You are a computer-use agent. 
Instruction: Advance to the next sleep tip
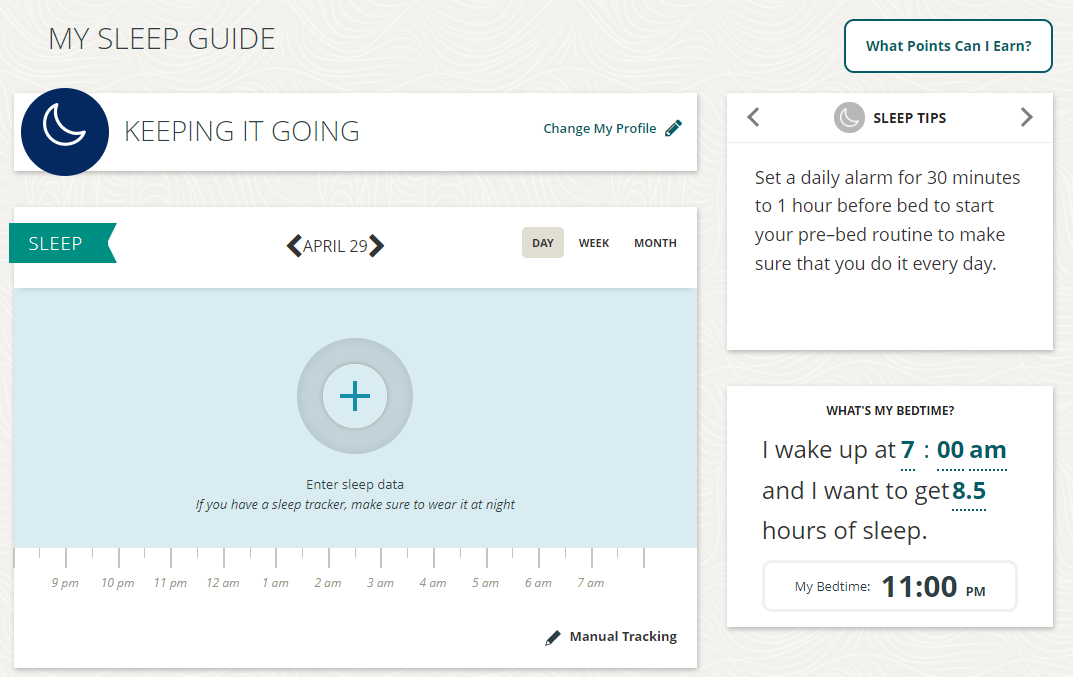(x=1026, y=117)
